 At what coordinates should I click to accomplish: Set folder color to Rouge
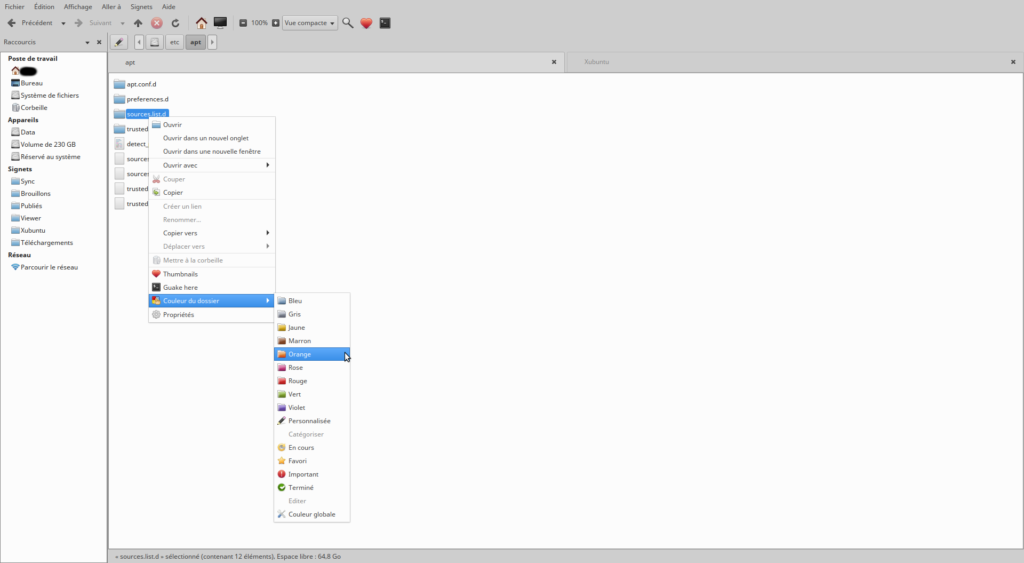click(x=312, y=381)
